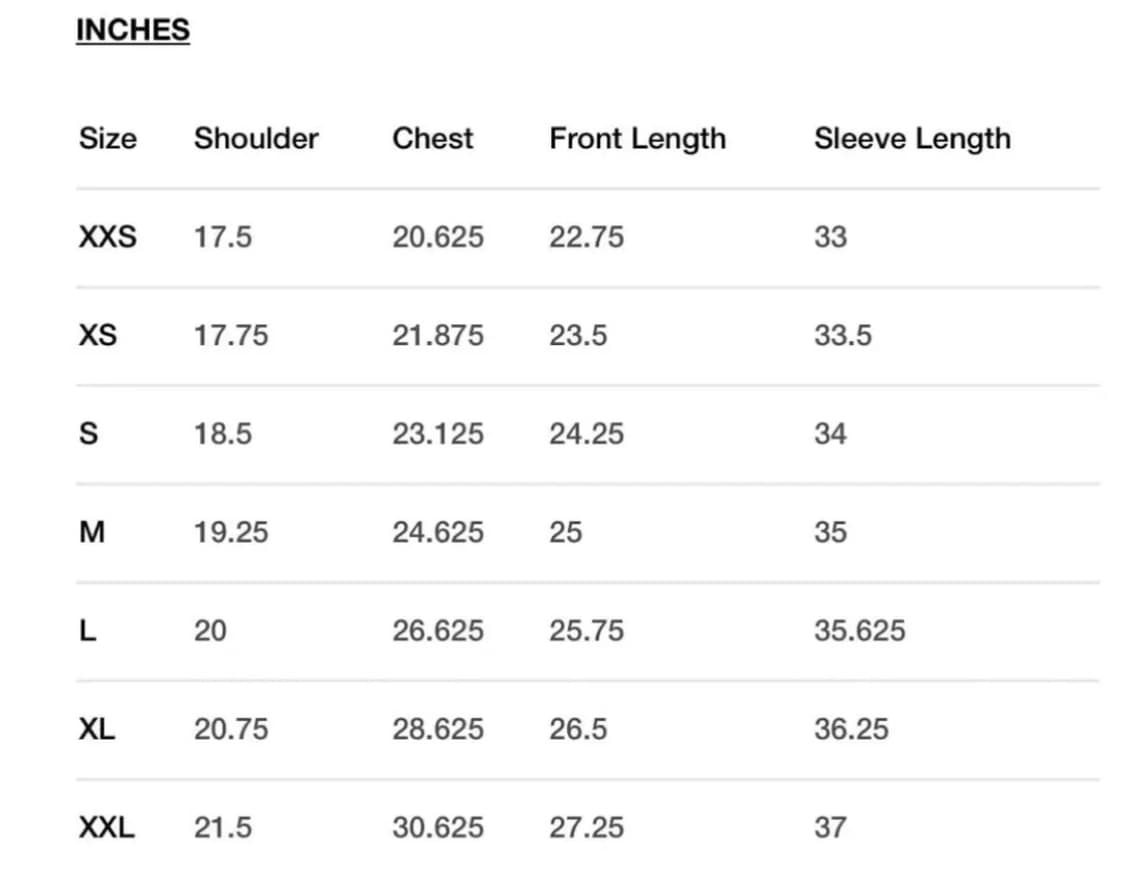Select the Chest column header
This screenshot has width=1125, height=888.
[432, 138]
